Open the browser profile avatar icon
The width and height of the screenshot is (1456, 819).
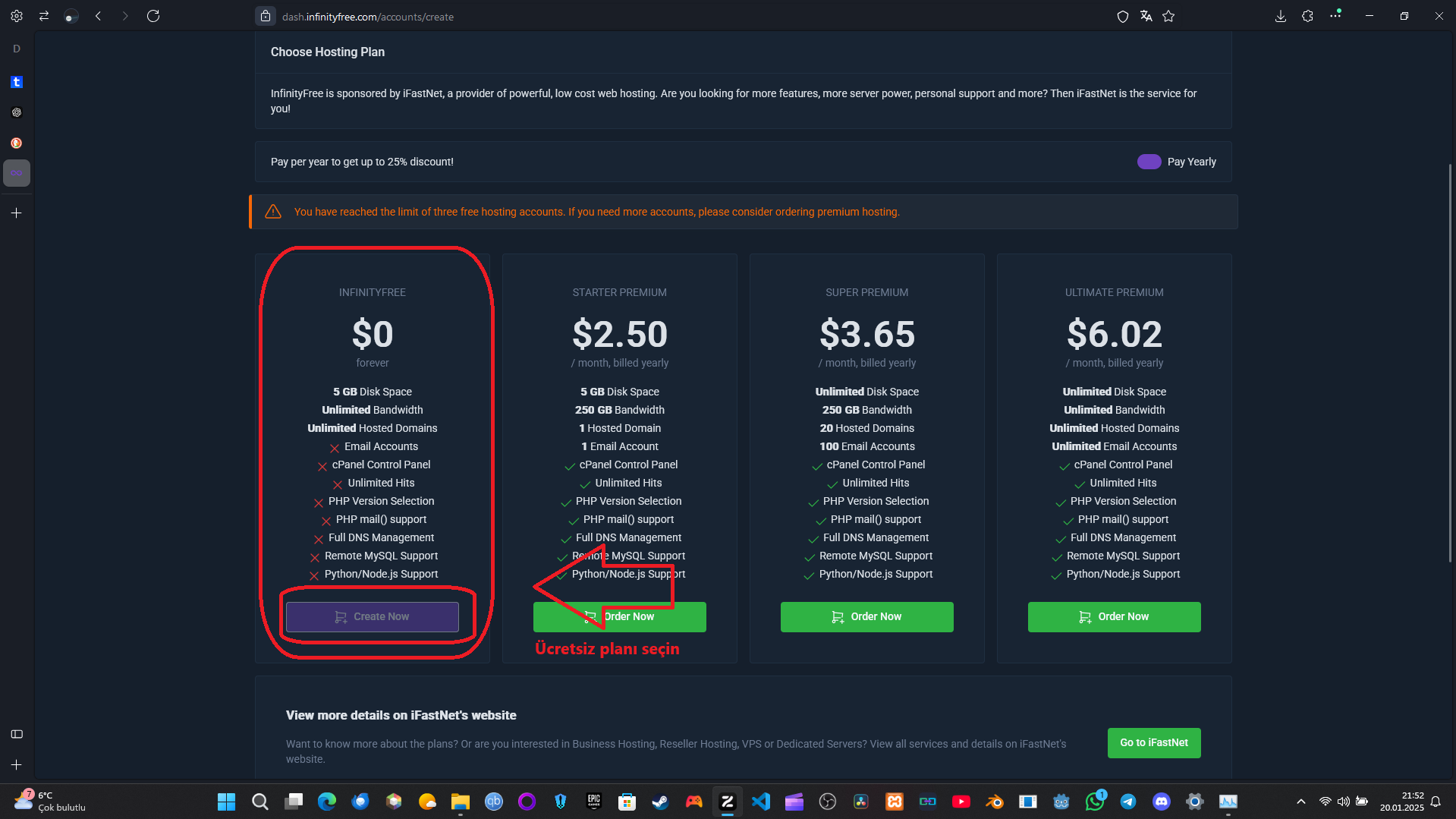71,16
